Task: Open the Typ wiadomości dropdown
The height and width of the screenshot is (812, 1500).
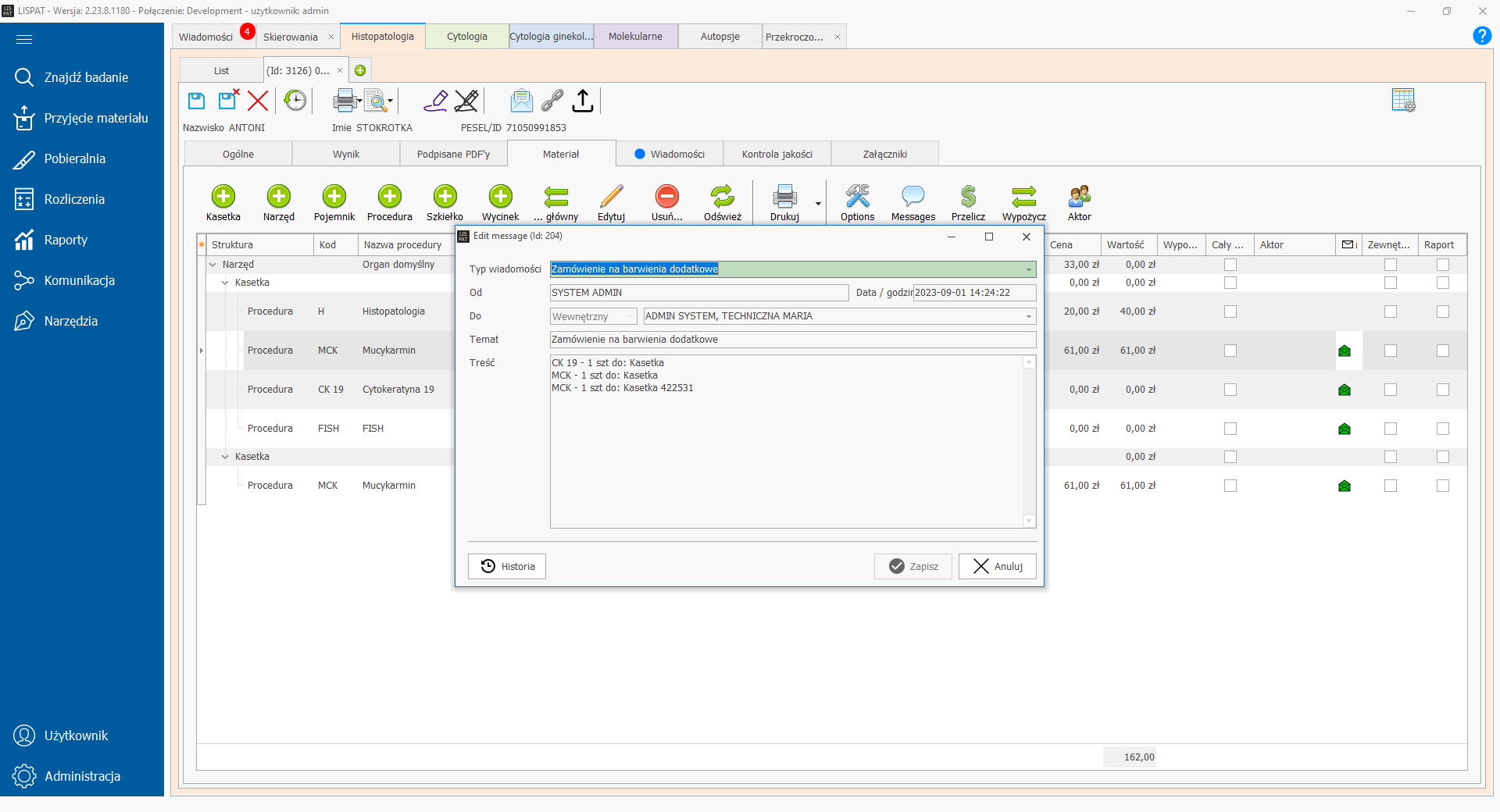Action: (1028, 269)
